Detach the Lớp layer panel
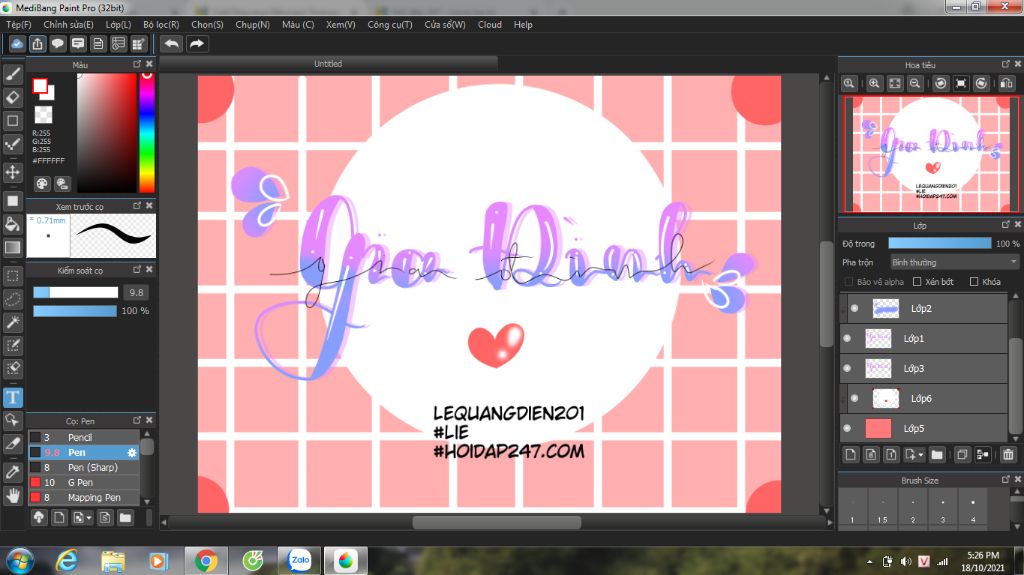 point(1006,225)
